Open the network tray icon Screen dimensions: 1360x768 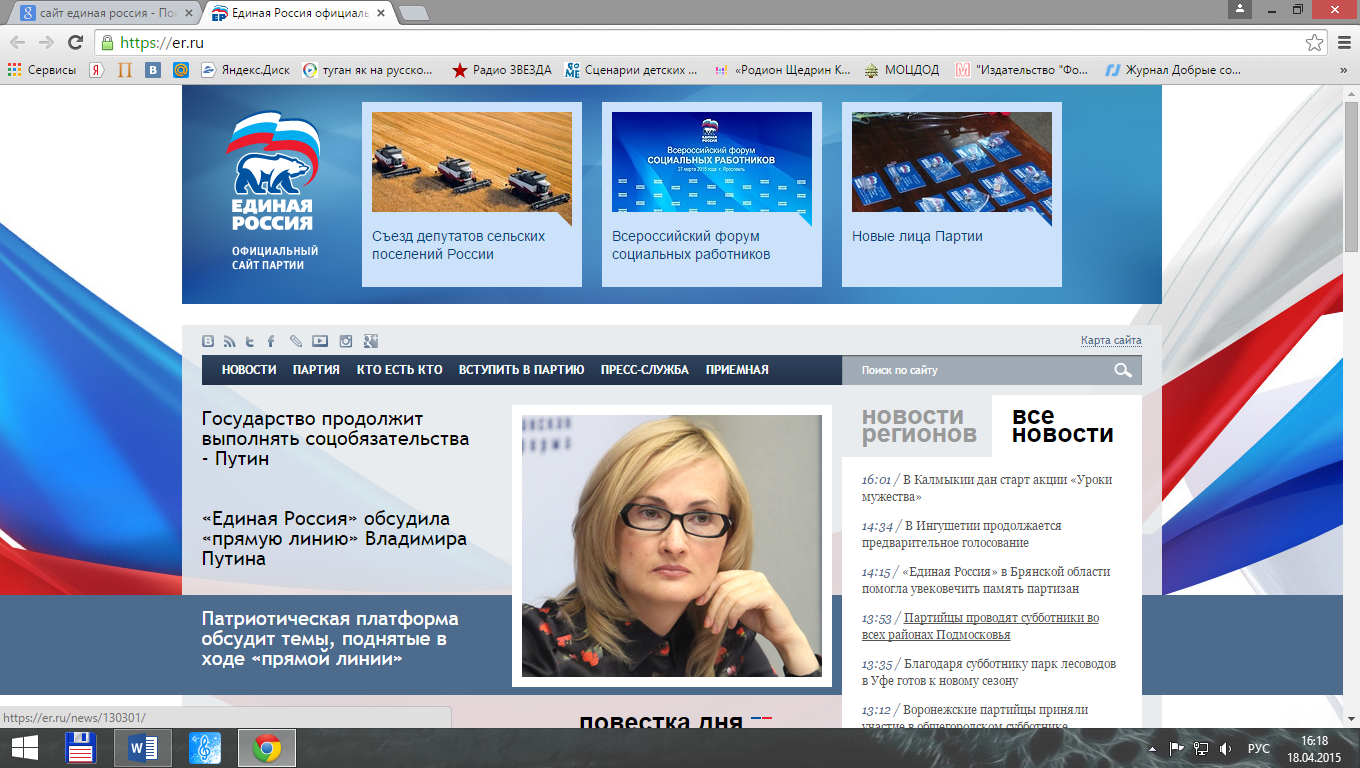click(1201, 748)
